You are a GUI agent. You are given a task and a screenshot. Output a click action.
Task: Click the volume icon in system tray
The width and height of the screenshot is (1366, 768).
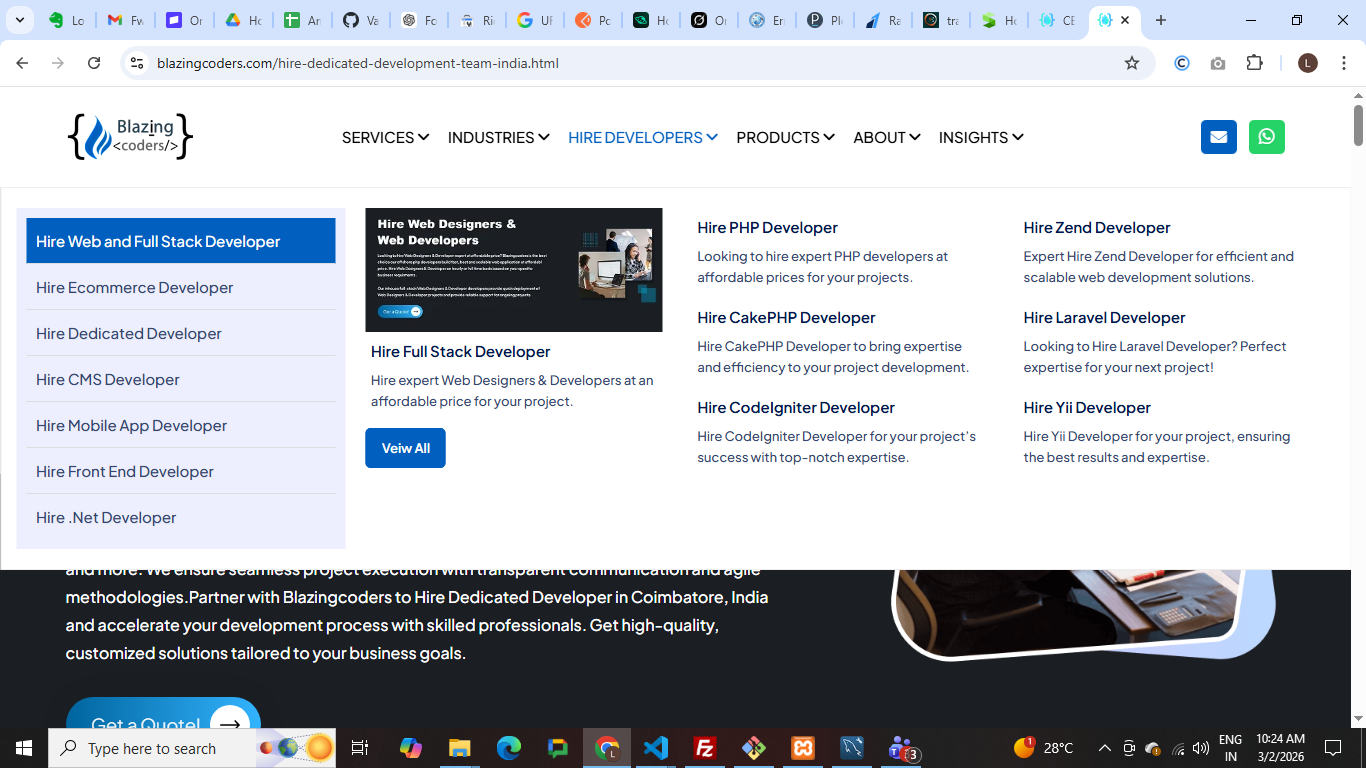(1201, 748)
